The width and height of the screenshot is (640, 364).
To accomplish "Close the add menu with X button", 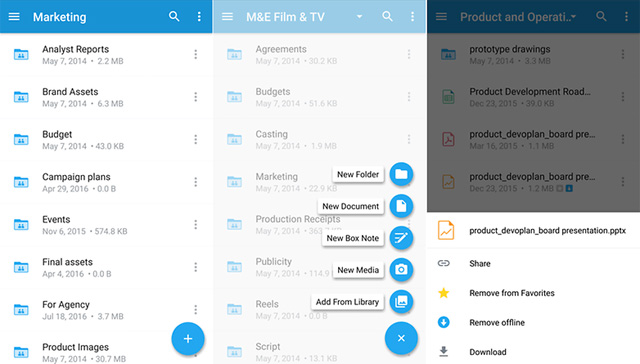I will pos(401,338).
